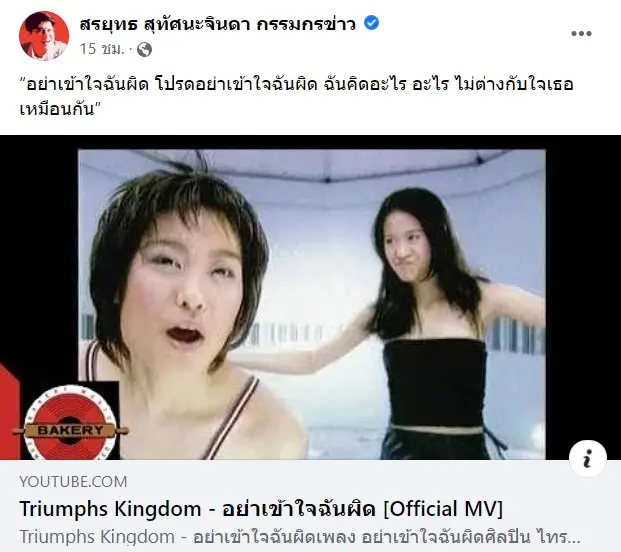Open the YOUTUBE.COM source label
This screenshot has height=552, width=621.
pos(73,482)
